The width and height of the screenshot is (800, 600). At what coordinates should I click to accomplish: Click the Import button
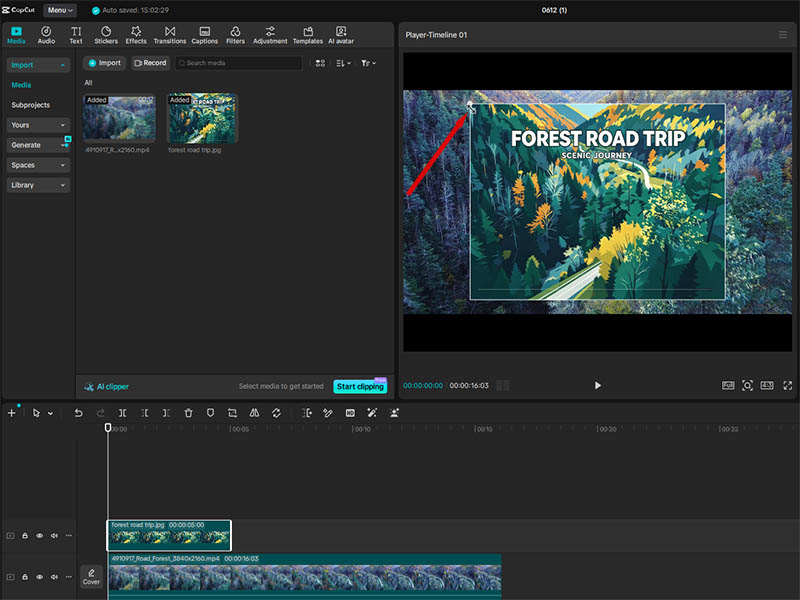(105, 63)
